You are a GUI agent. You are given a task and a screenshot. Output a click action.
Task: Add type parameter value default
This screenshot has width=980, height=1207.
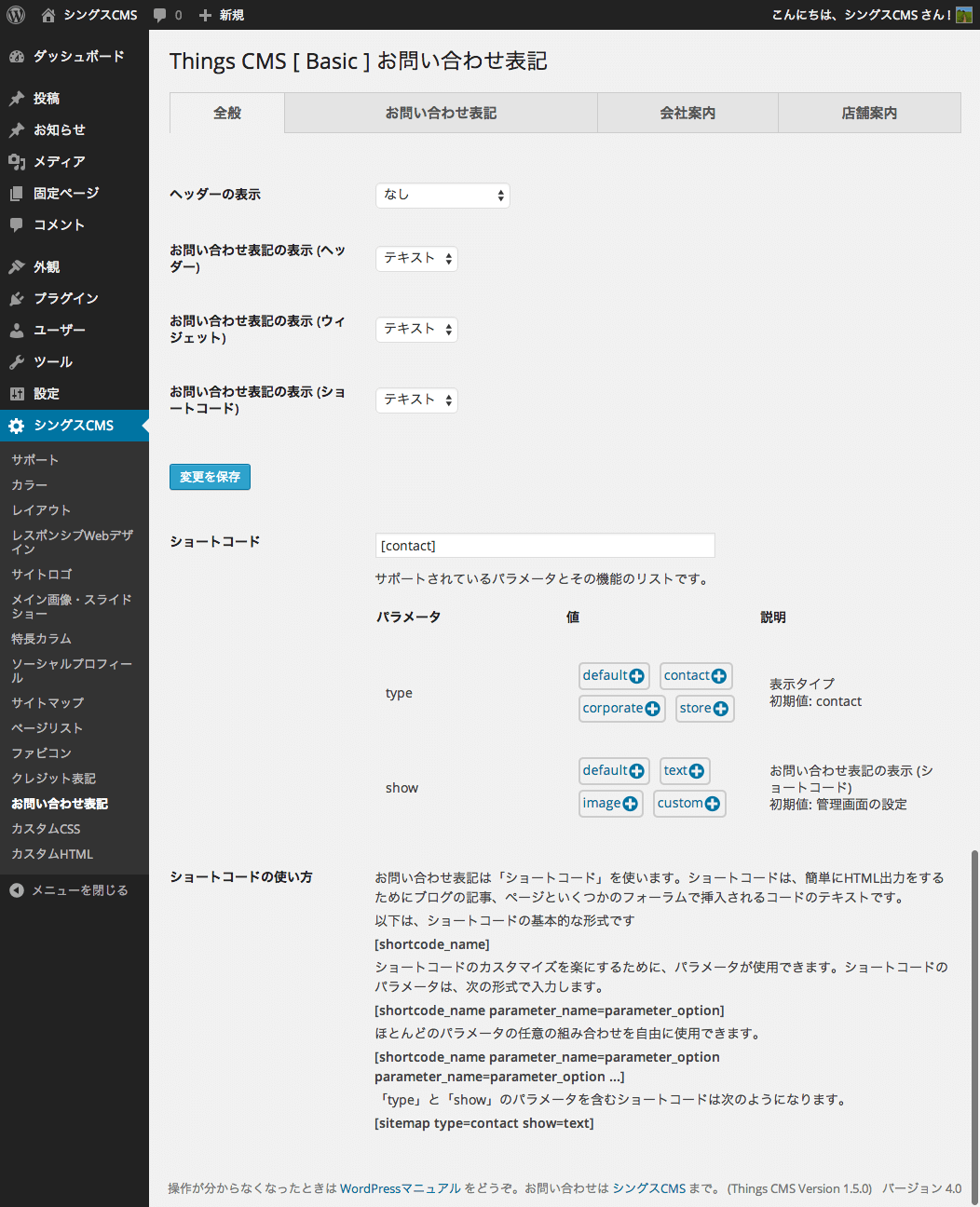[614, 676]
